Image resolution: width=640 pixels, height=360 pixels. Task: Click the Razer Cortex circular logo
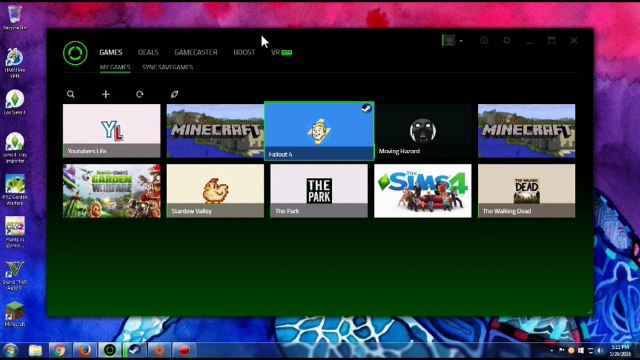click(x=75, y=53)
